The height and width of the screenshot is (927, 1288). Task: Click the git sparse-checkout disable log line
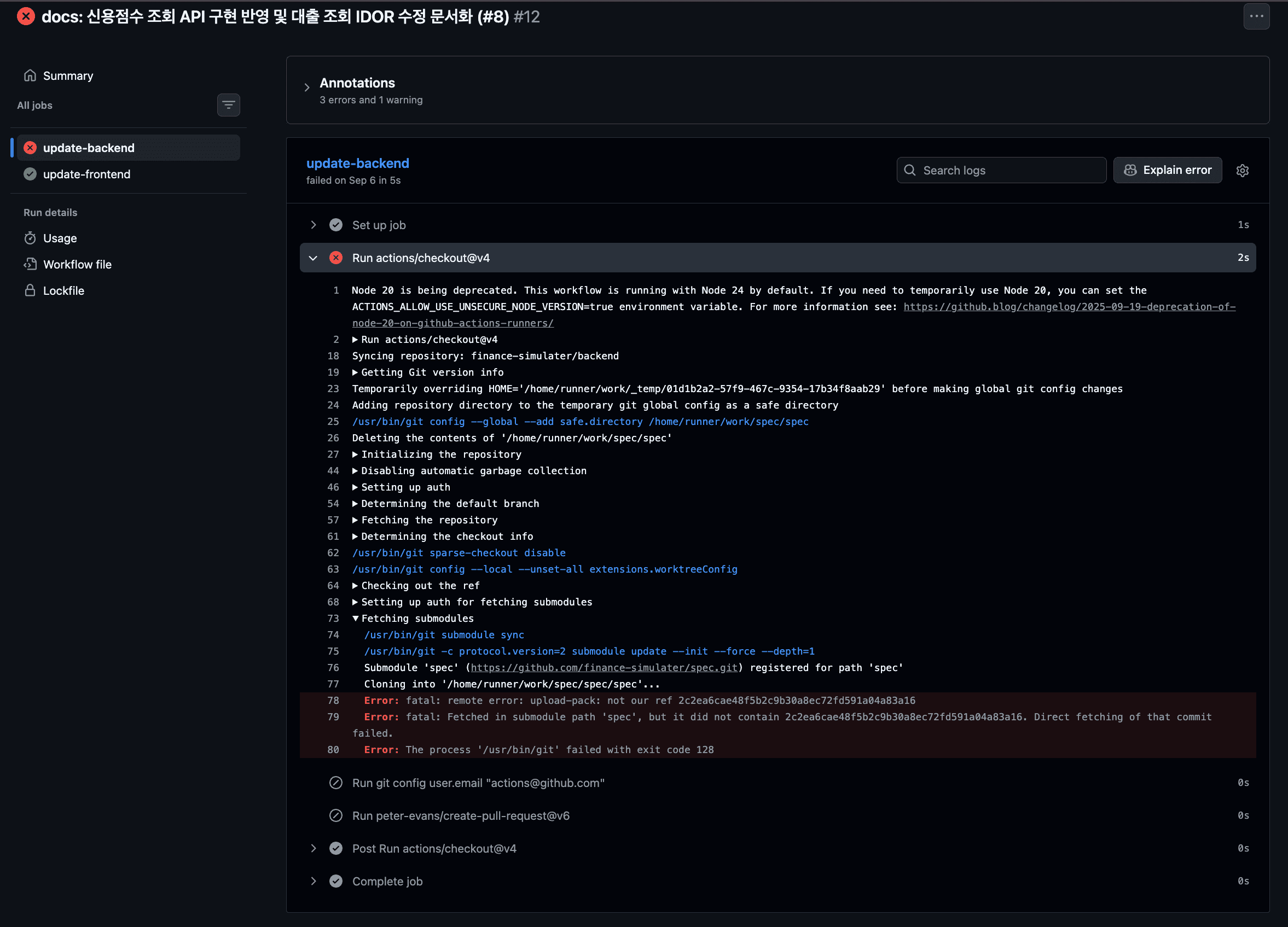[459, 553]
